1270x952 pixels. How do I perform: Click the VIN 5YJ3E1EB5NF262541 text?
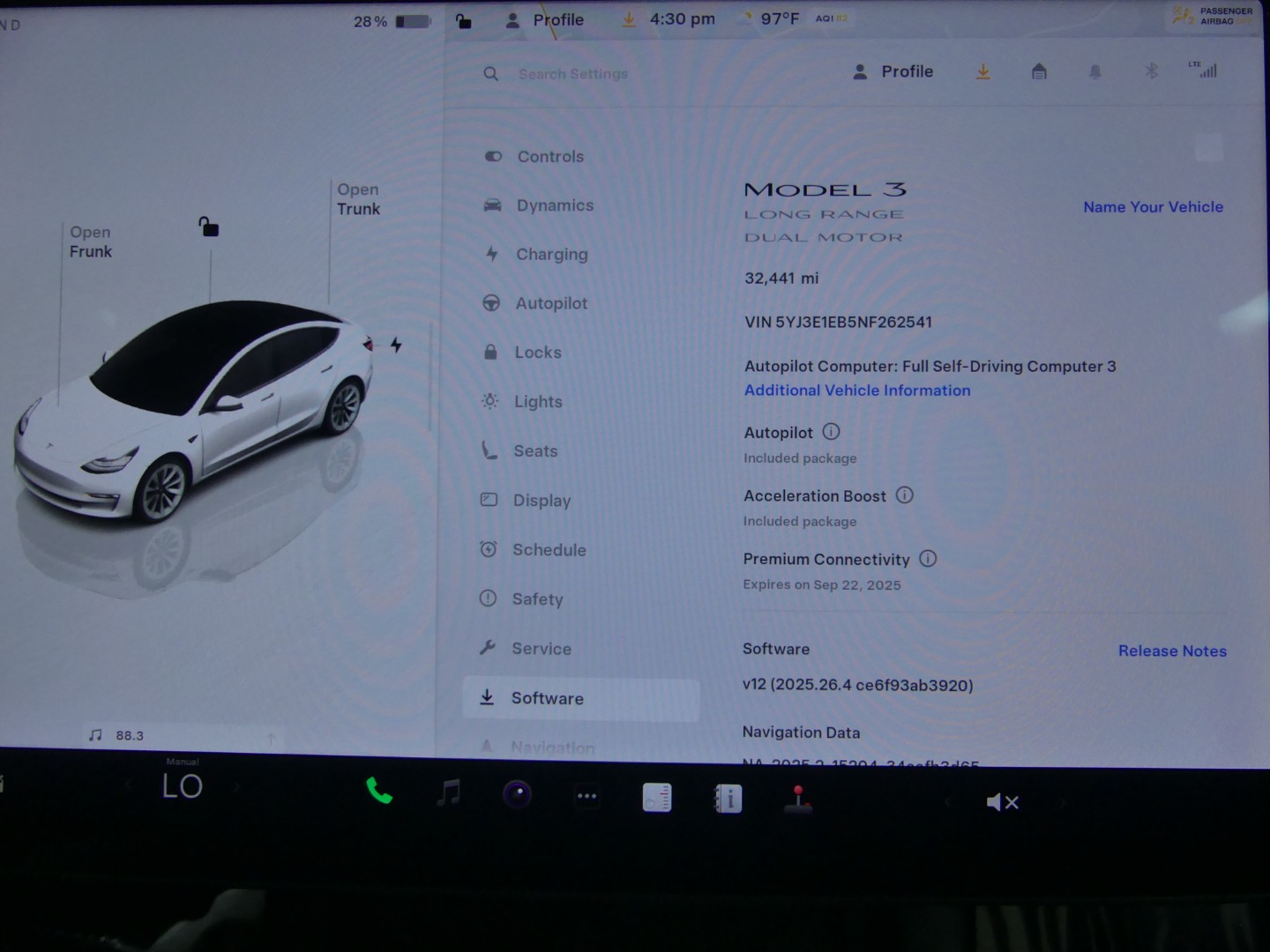point(838,322)
